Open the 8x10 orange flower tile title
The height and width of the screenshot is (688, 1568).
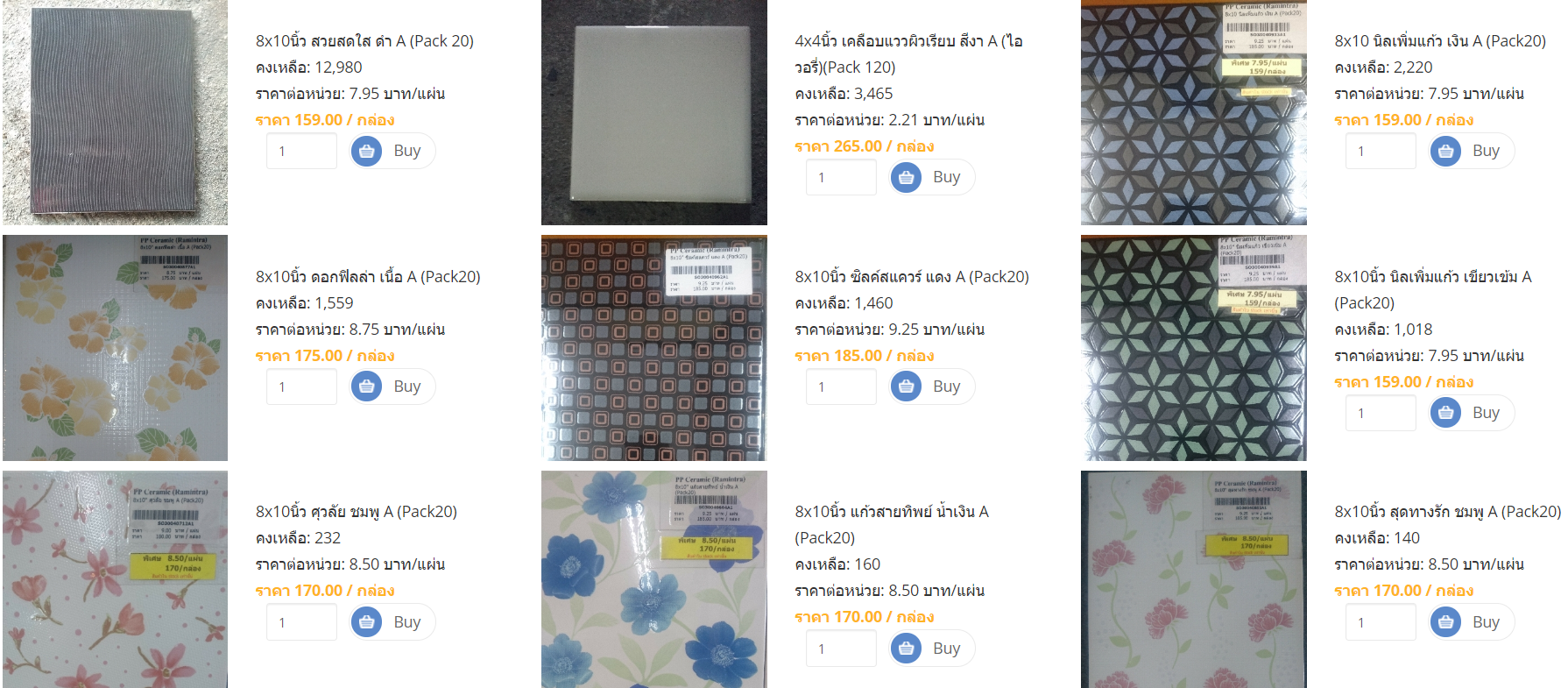click(x=368, y=277)
